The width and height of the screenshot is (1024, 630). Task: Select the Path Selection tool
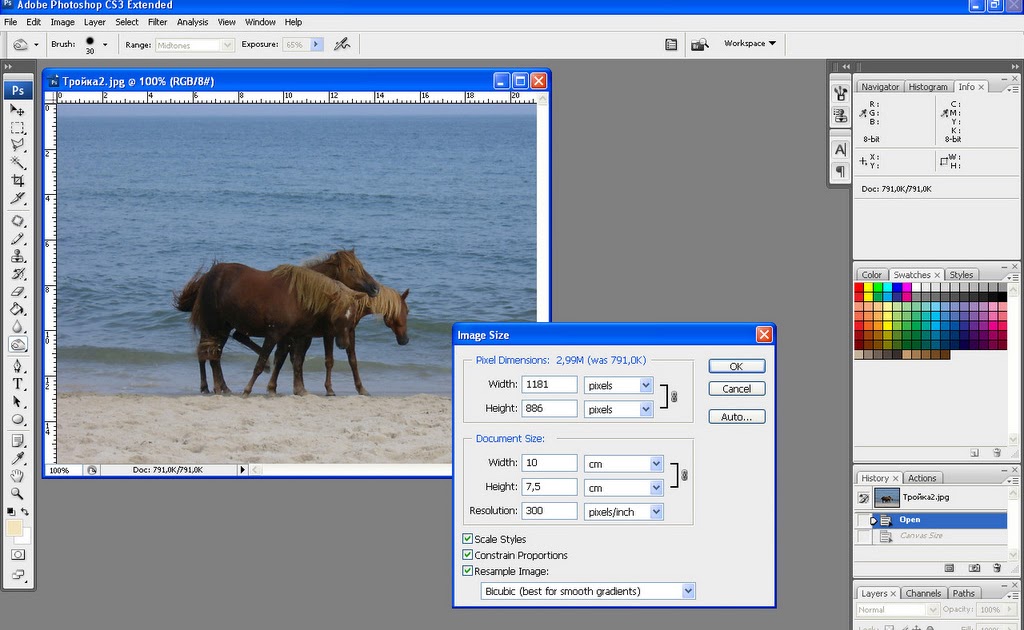[x=18, y=402]
